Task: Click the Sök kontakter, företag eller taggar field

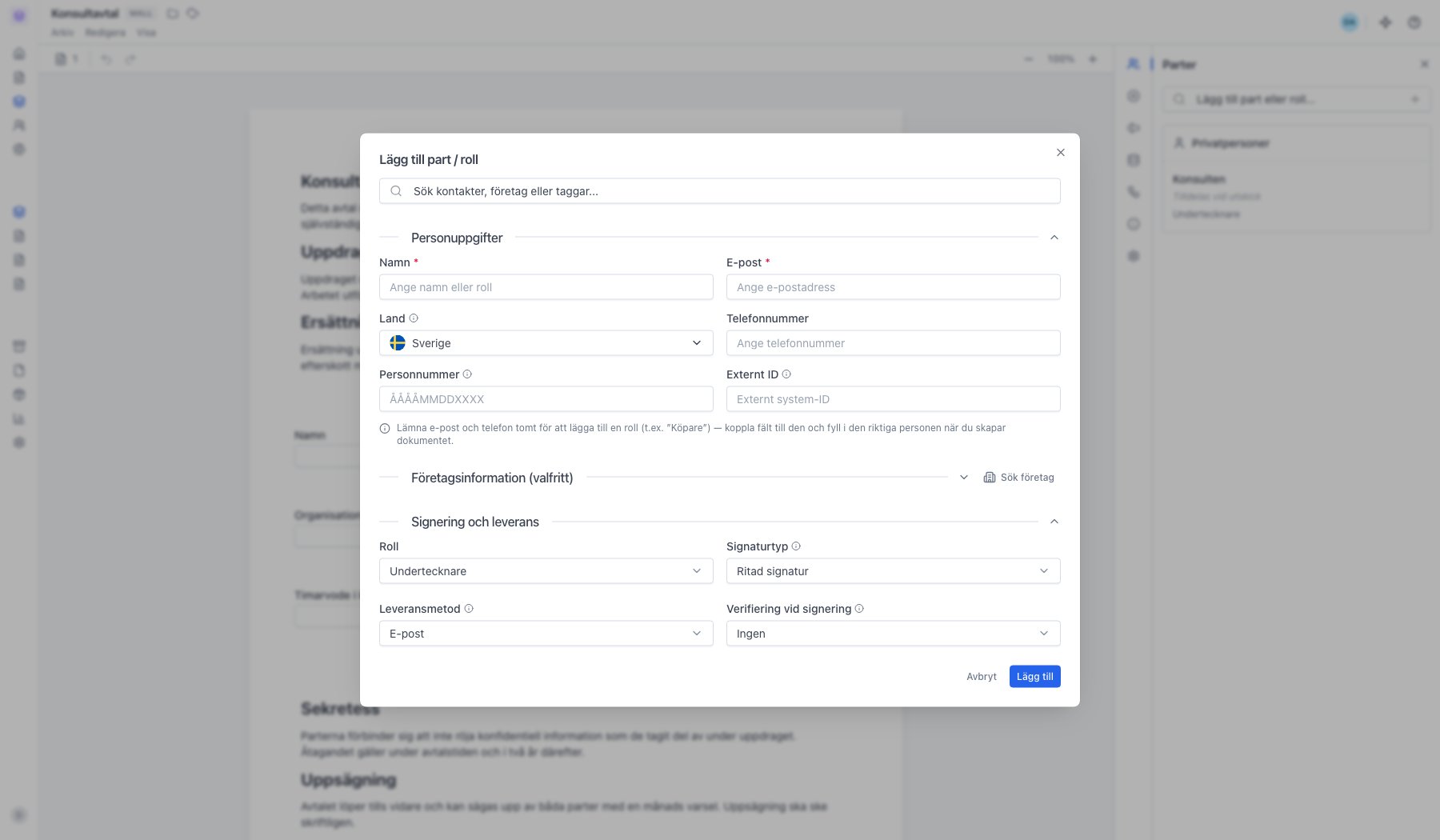Action: [x=720, y=191]
